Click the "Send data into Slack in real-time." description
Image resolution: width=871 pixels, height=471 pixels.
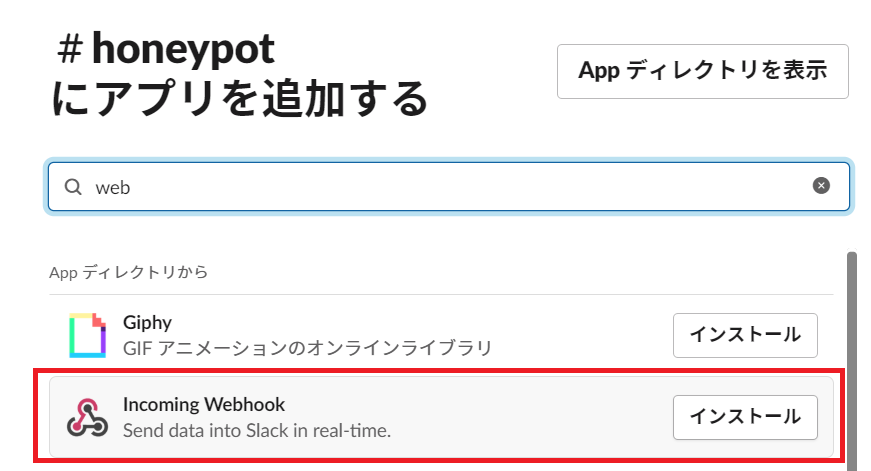pos(256,431)
